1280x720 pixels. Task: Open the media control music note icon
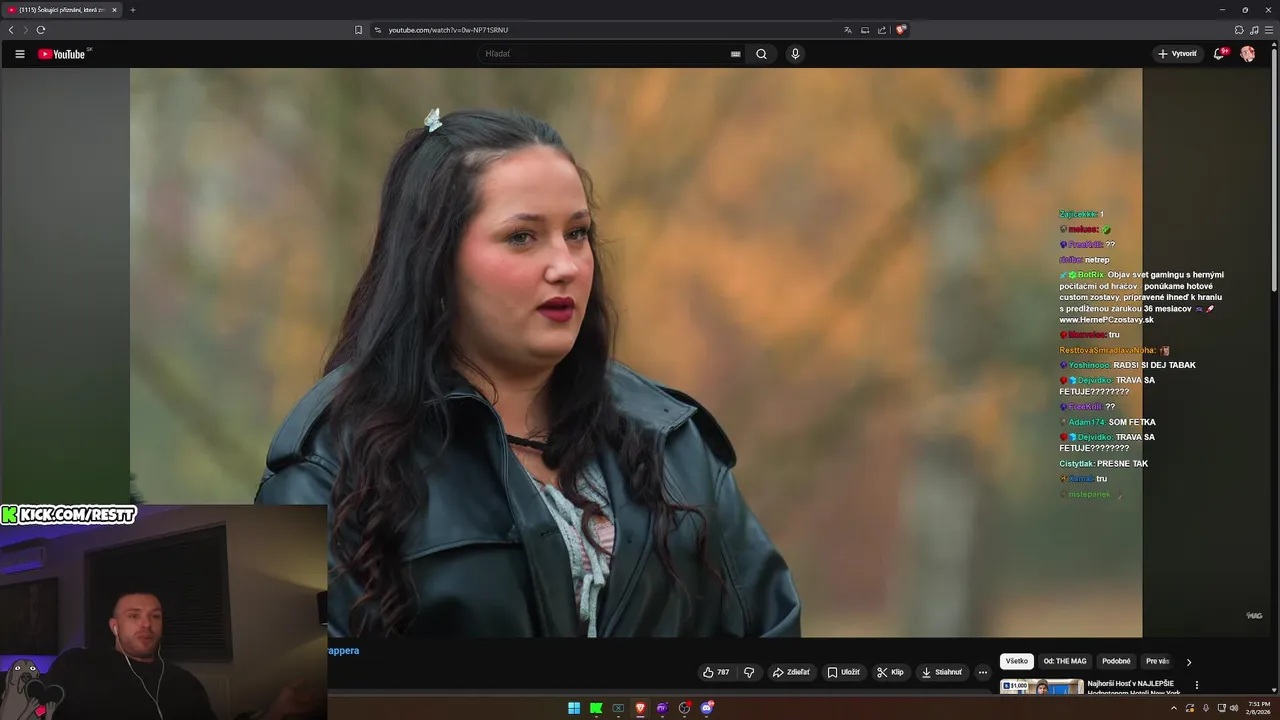tap(1254, 30)
